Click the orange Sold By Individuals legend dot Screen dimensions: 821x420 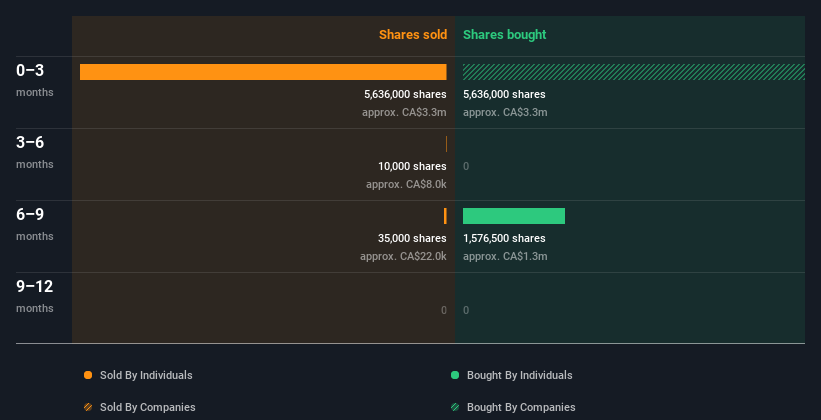pyautogui.click(x=88, y=375)
